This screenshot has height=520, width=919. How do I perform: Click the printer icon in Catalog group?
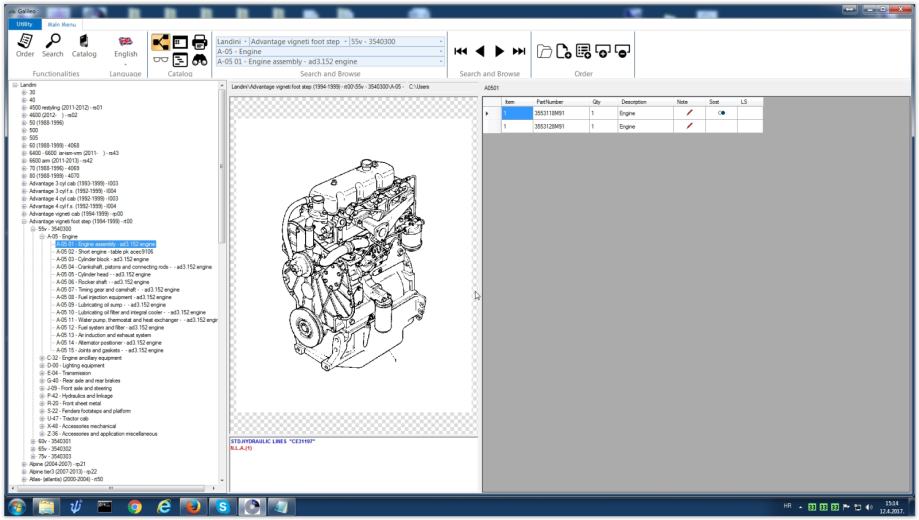[x=200, y=42]
